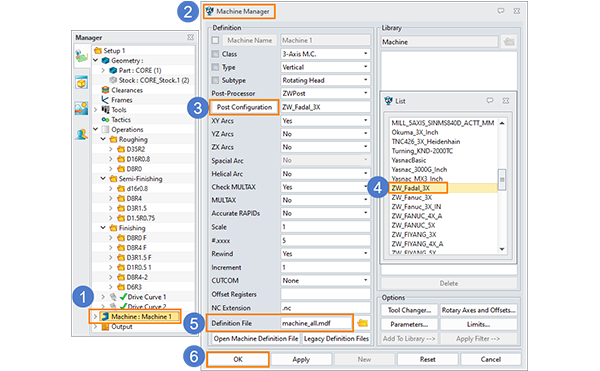Select ZW_Fanuc_3X in the List
This screenshot has height=371, width=600.
click(x=412, y=197)
